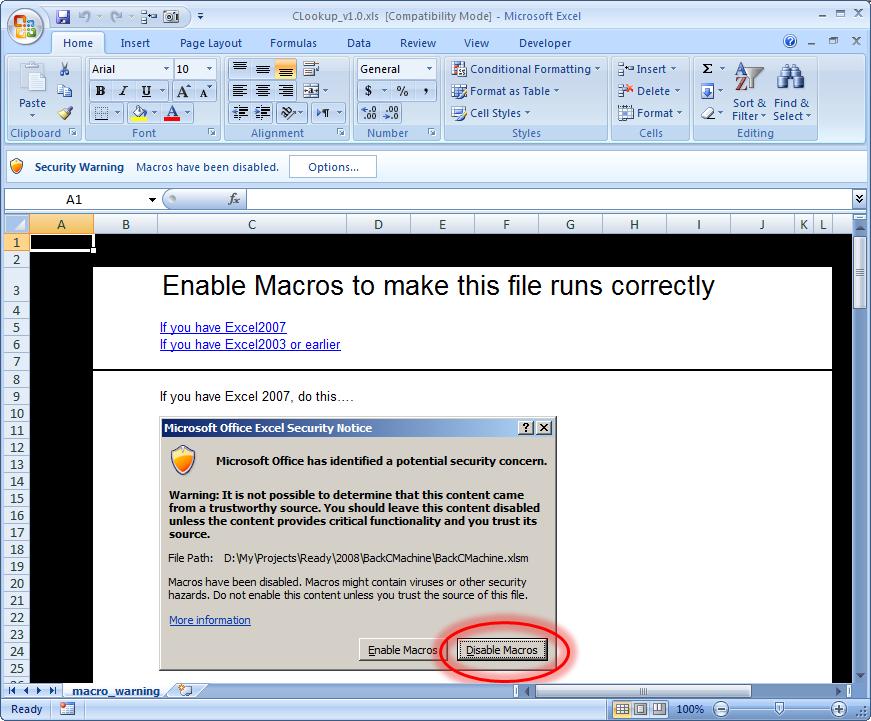Click the Orientation icon
Screen dimensions: 871x721
[288, 113]
